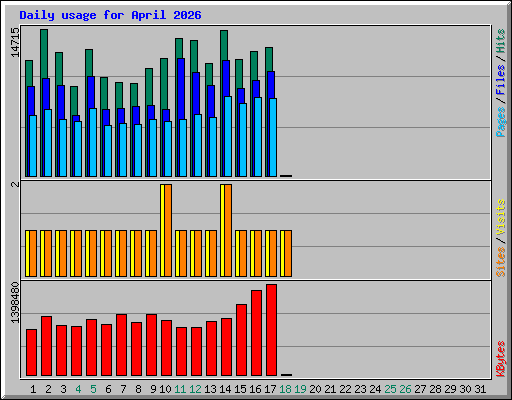Click day label 14 on the x-axis
Screen dimensions: 512x400
(x=225, y=389)
